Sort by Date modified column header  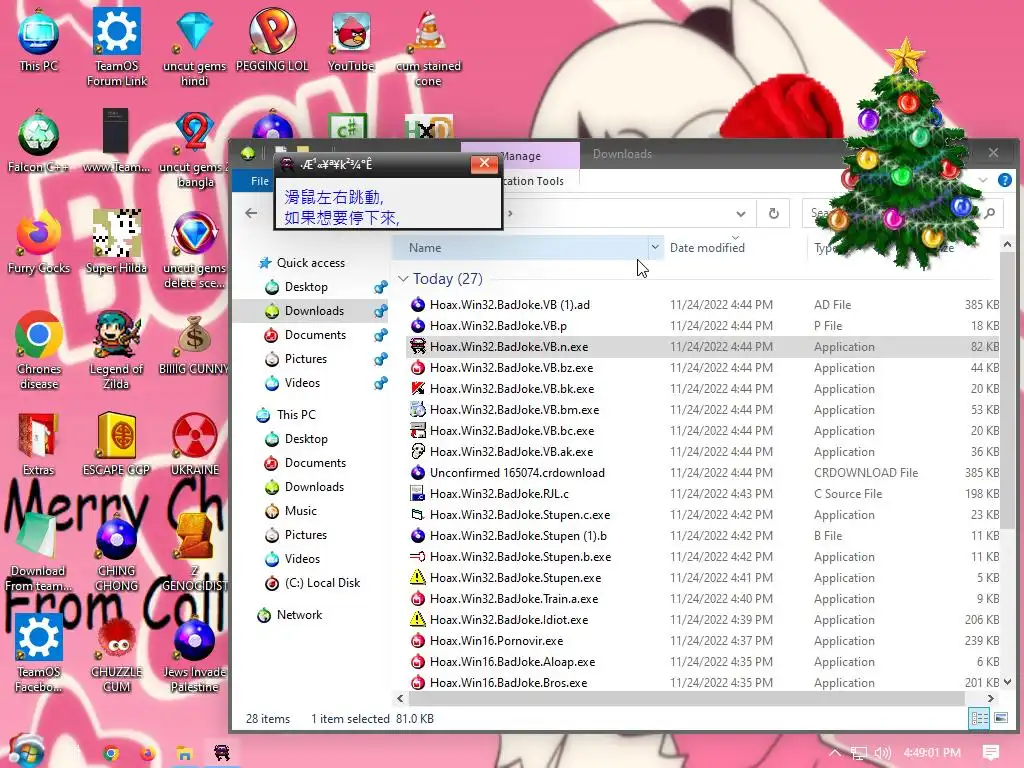(x=707, y=248)
